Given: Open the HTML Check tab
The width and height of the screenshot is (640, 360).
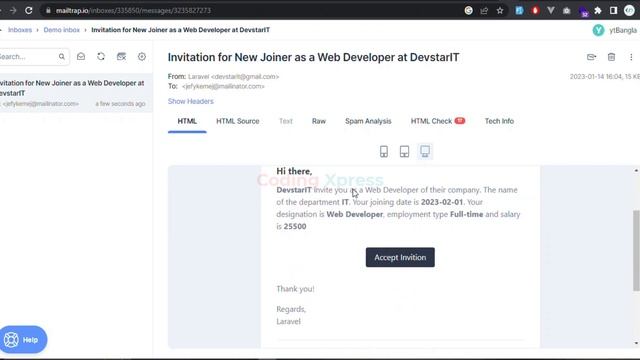Looking at the screenshot, I should 438,121.
